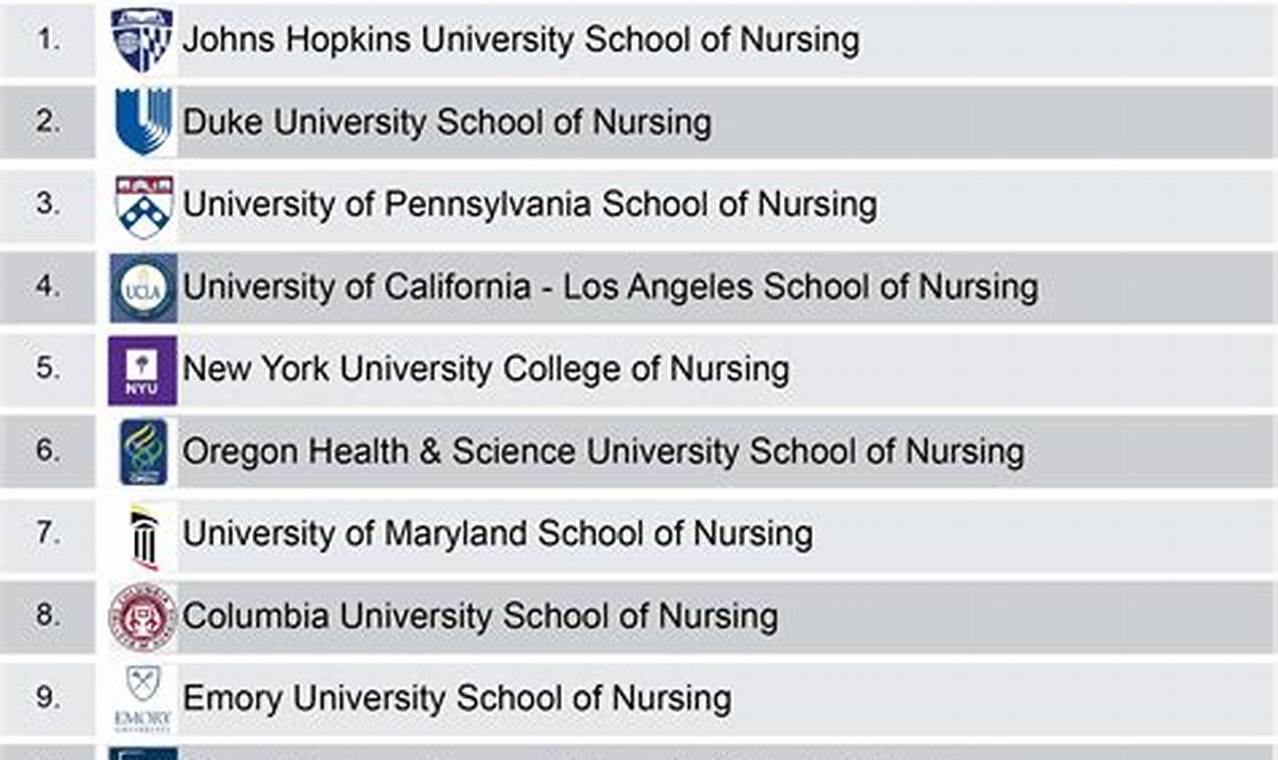The width and height of the screenshot is (1278, 760).
Task: Open Duke University School of Nursing
Action: pyautogui.click(x=447, y=122)
